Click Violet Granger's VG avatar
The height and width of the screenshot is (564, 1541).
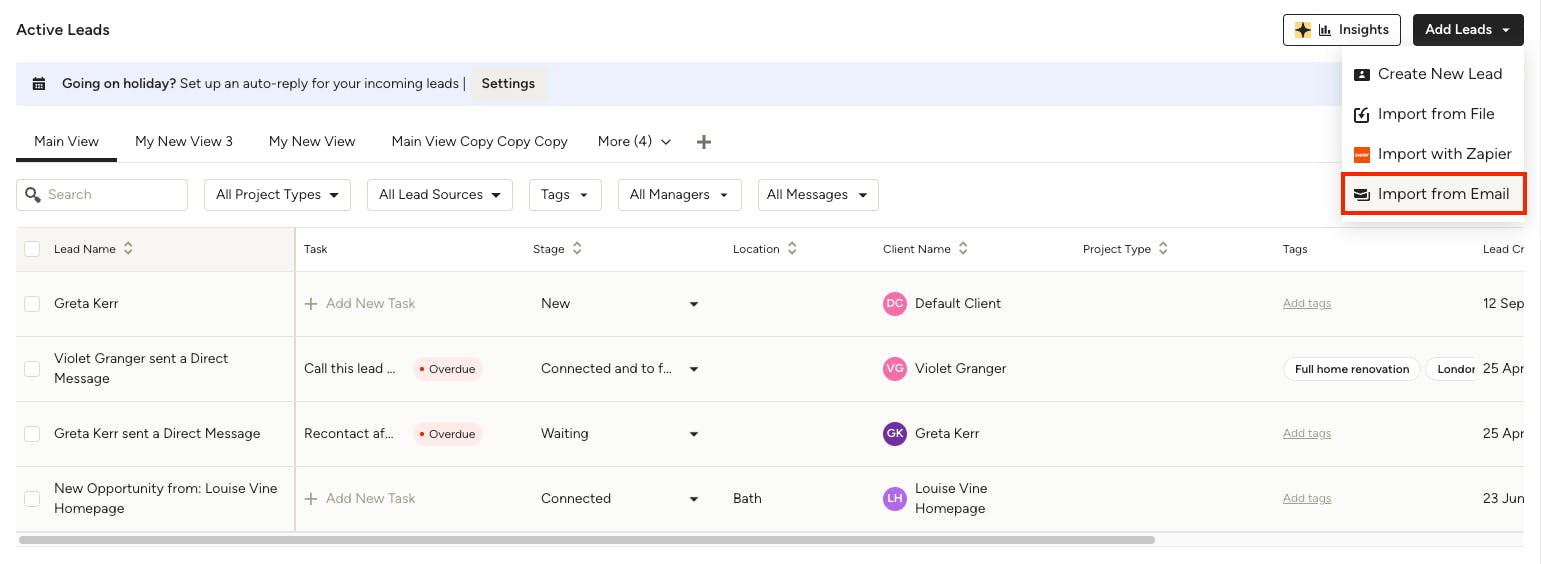coord(895,369)
